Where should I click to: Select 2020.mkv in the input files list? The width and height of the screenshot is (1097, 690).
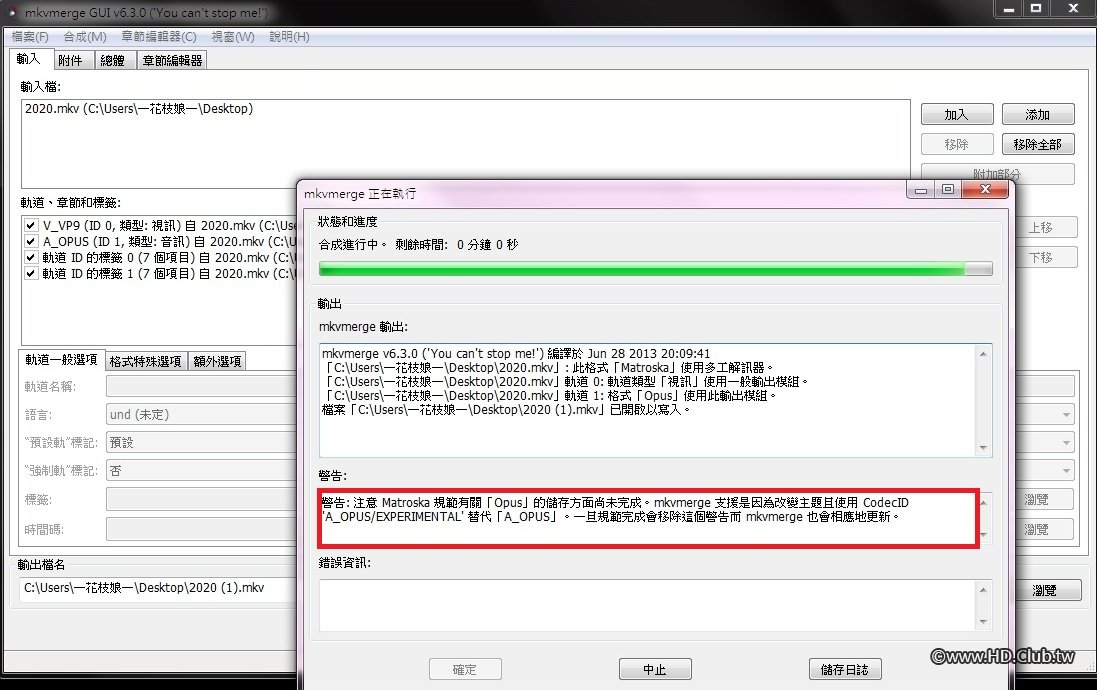[x=139, y=108]
